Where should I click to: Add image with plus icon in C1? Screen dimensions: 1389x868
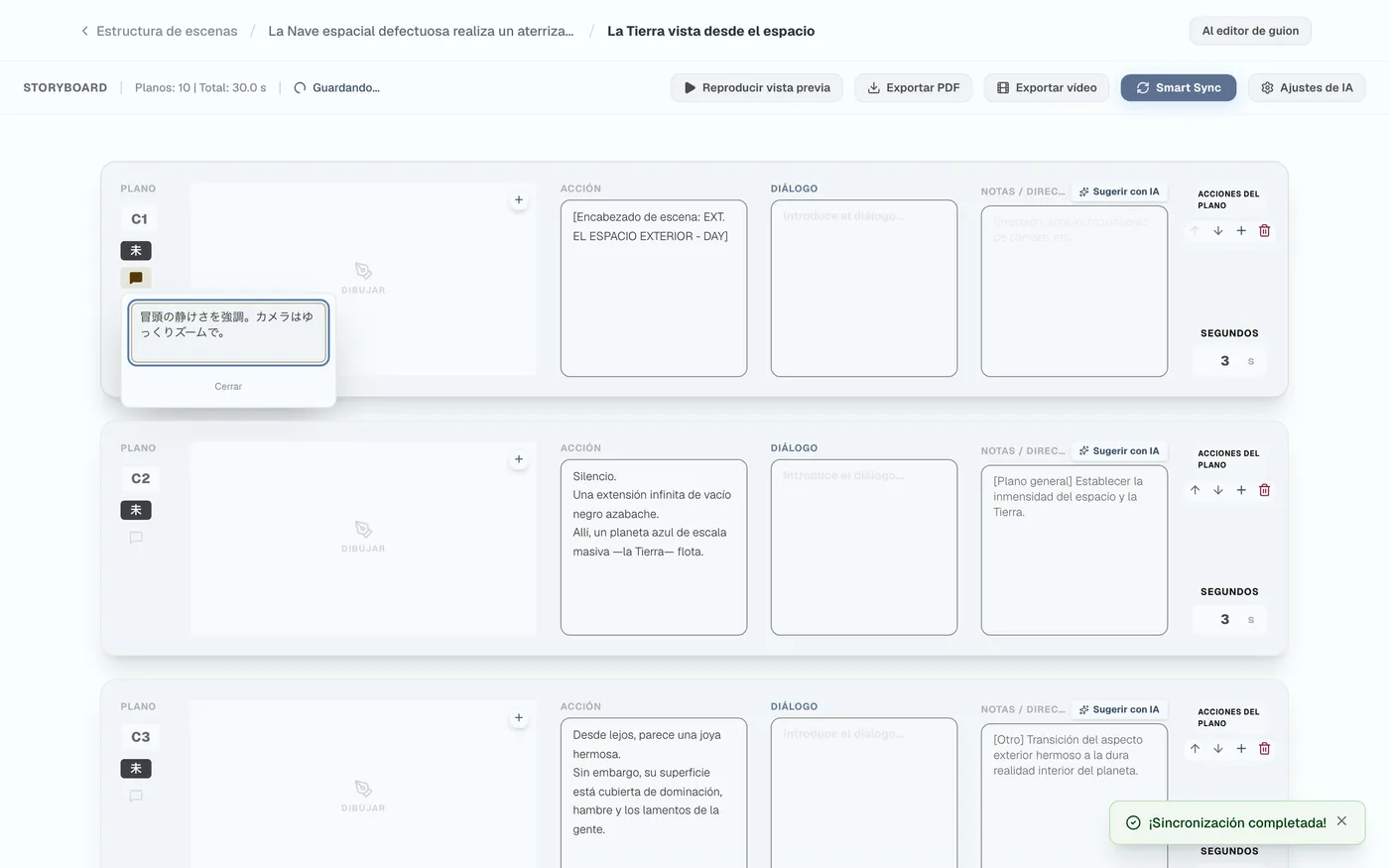point(519,199)
